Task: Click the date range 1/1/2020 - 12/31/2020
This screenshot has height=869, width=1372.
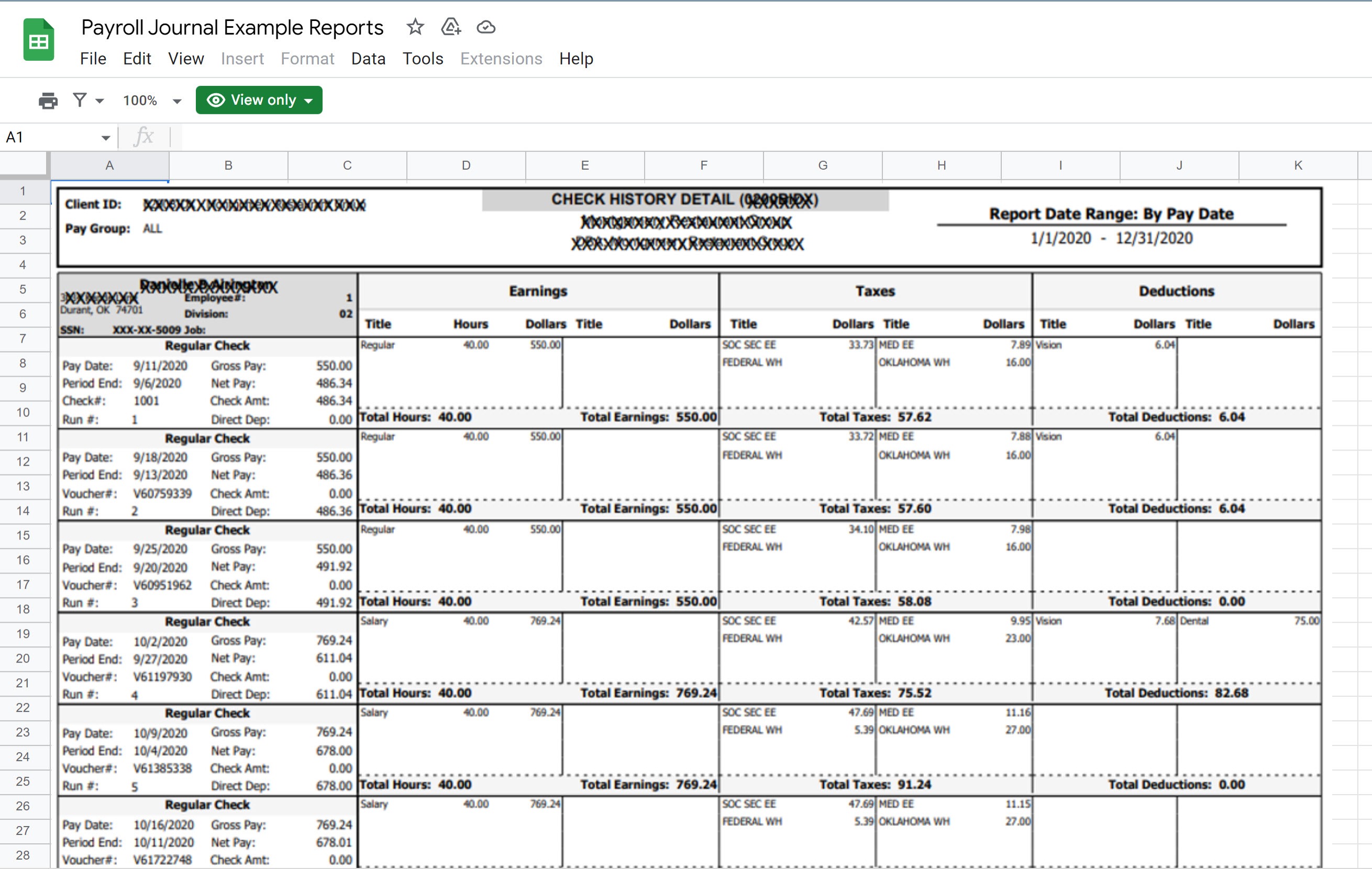Action: (1111, 238)
